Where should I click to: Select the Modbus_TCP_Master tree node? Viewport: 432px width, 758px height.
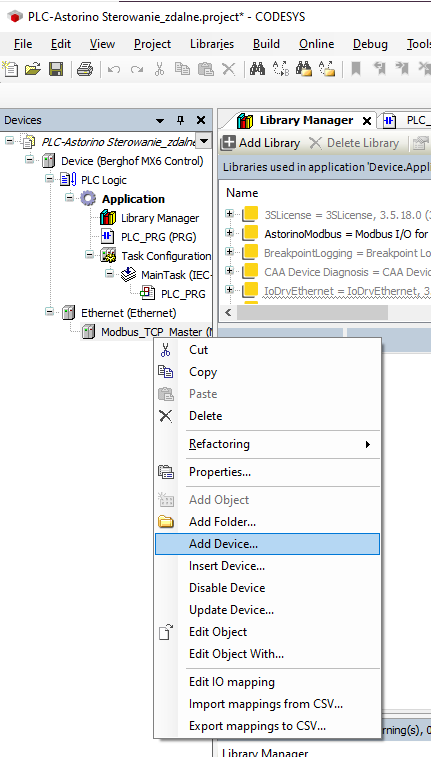(156, 332)
